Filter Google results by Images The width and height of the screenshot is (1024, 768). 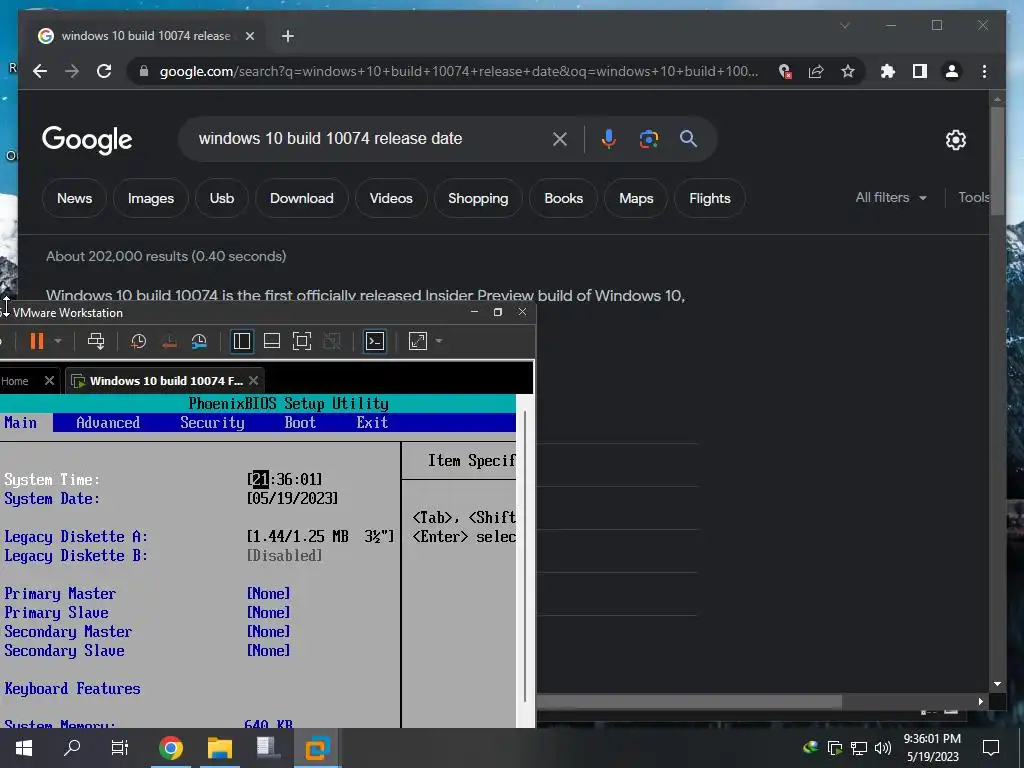(x=151, y=198)
